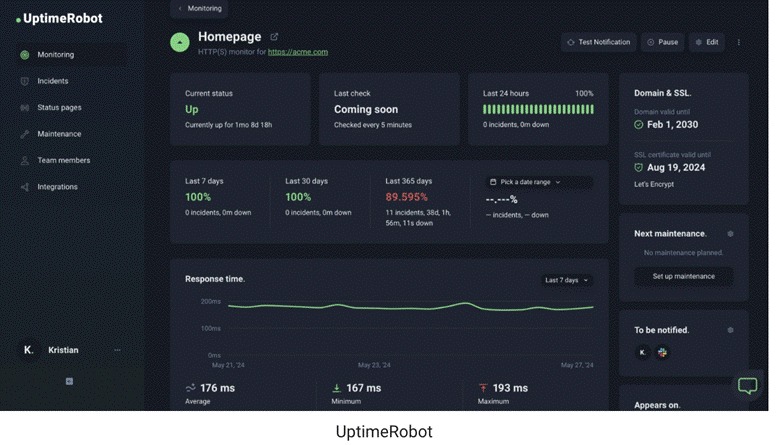Click the Test Notification button
This screenshot has width=780, height=445.
coord(598,42)
